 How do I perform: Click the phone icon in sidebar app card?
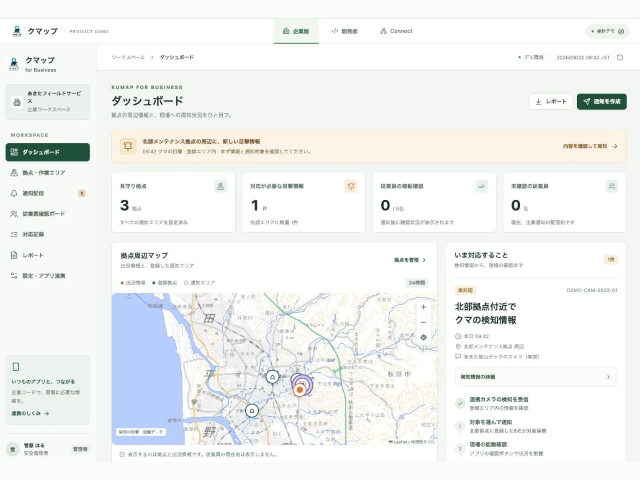click(x=16, y=367)
